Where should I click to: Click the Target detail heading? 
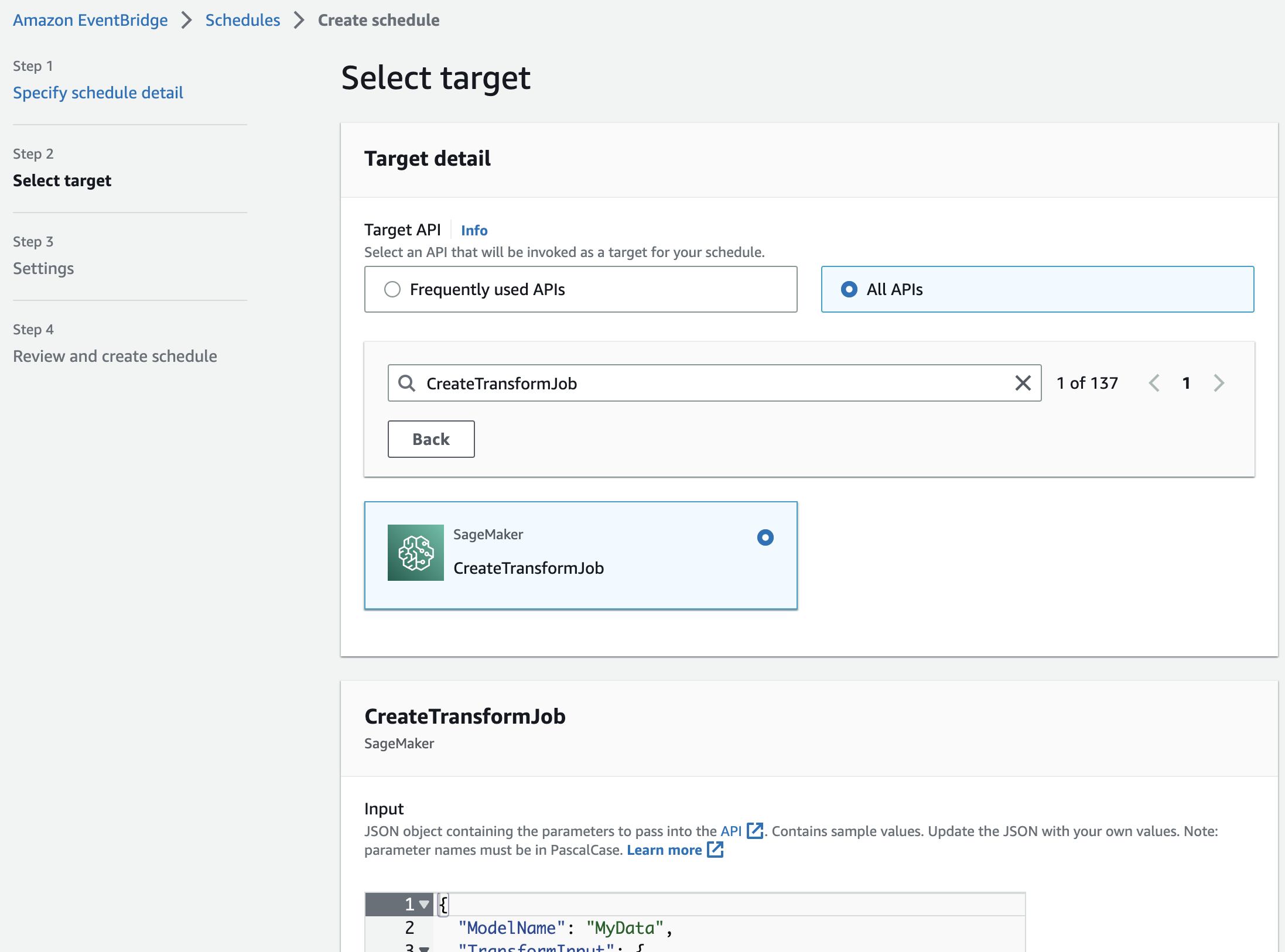tap(428, 159)
